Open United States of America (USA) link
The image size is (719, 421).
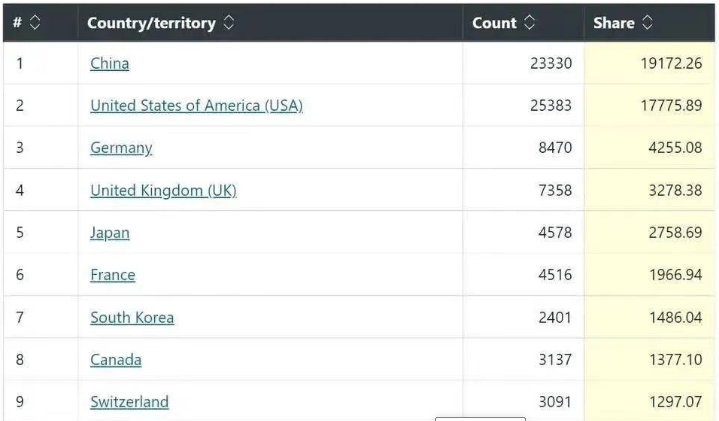point(196,105)
